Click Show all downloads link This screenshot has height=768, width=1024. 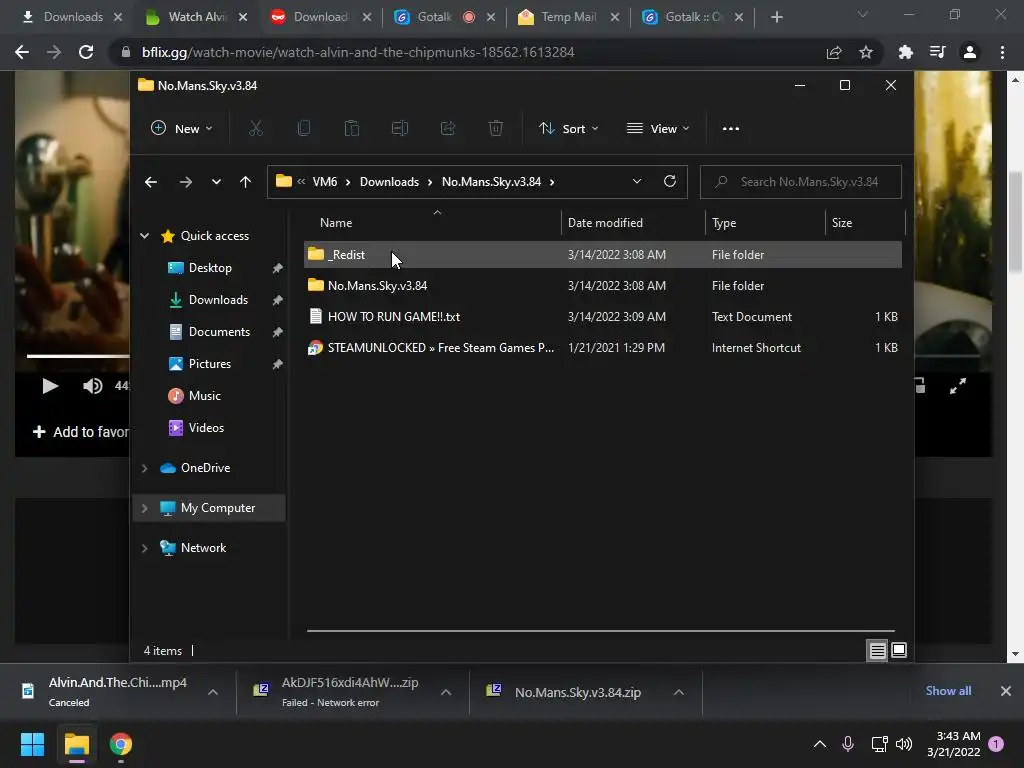[x=948, y=691]
